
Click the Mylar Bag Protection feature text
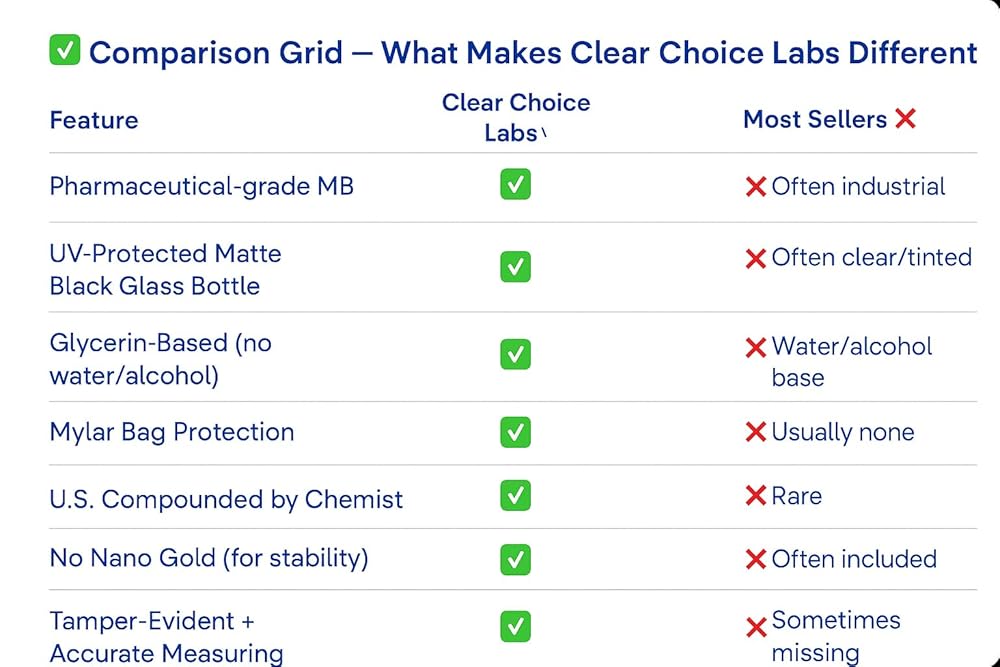click(172, 432)
